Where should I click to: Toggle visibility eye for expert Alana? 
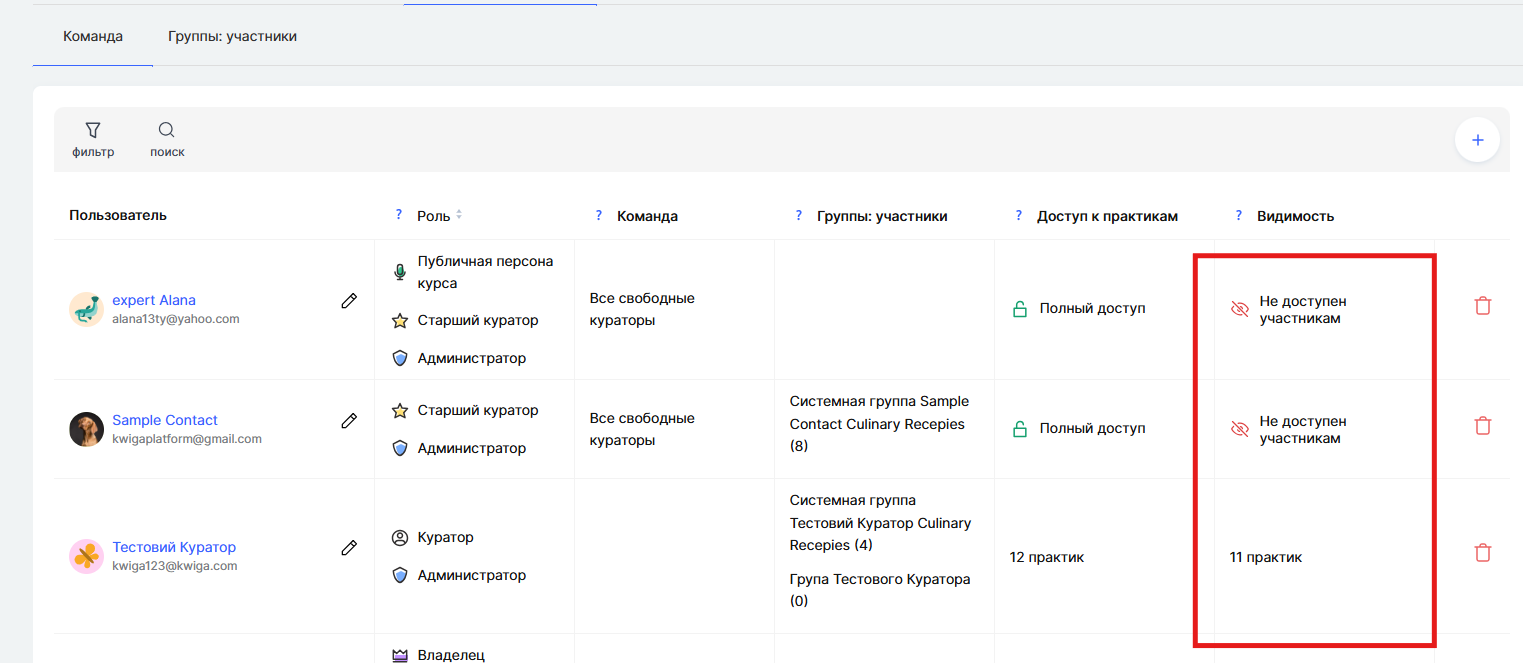tap(1240, 310)
